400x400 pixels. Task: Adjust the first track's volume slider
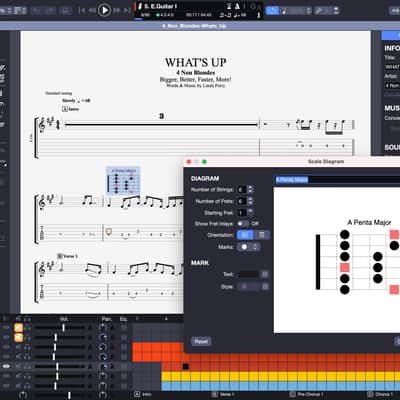(x=60, y=328)
